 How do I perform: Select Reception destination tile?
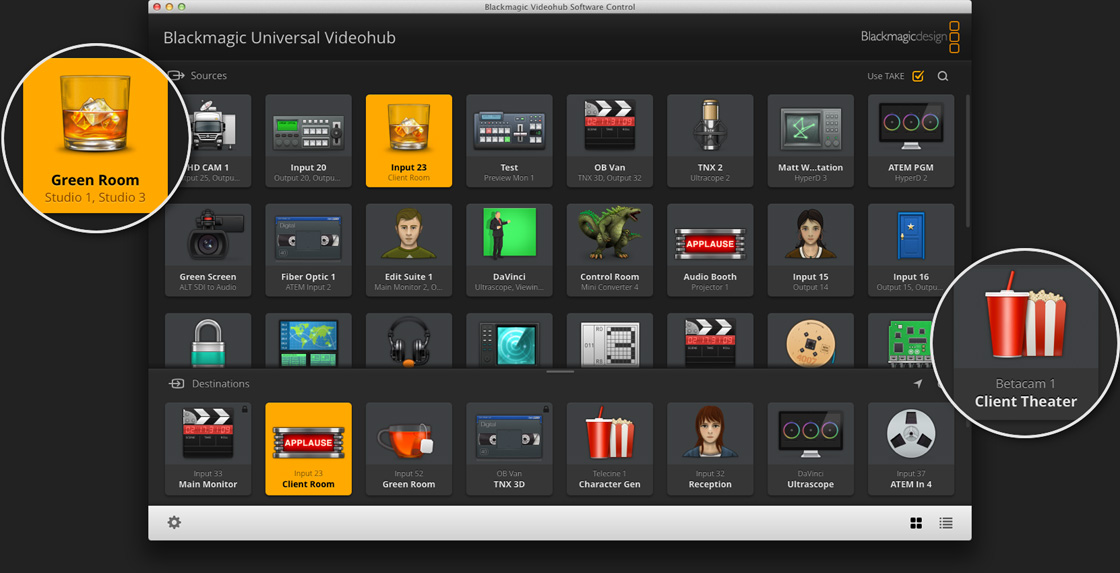click(x=710, y=449)
